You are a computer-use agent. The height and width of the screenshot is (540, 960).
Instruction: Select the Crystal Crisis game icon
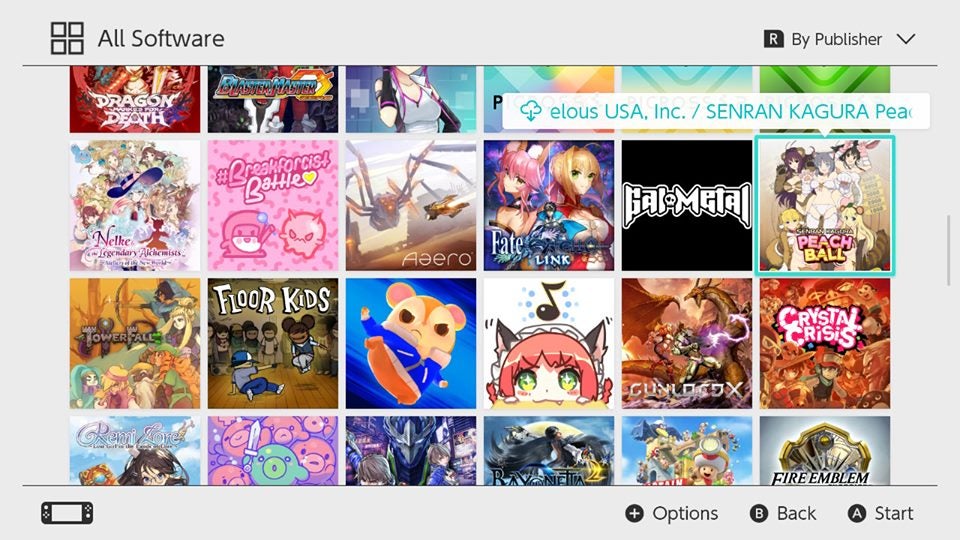coord(825,343)
